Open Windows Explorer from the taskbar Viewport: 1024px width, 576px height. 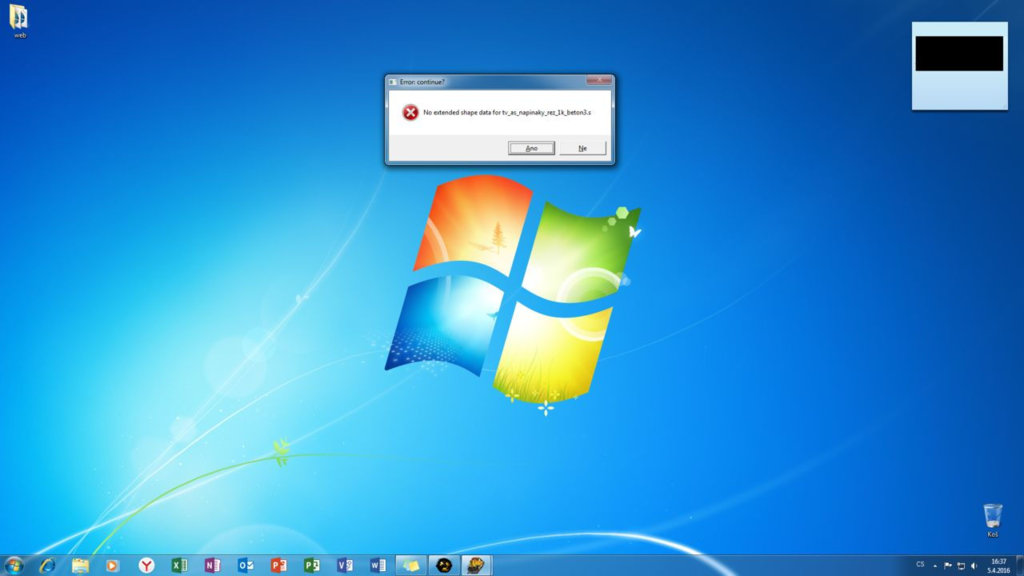(80, 565)
